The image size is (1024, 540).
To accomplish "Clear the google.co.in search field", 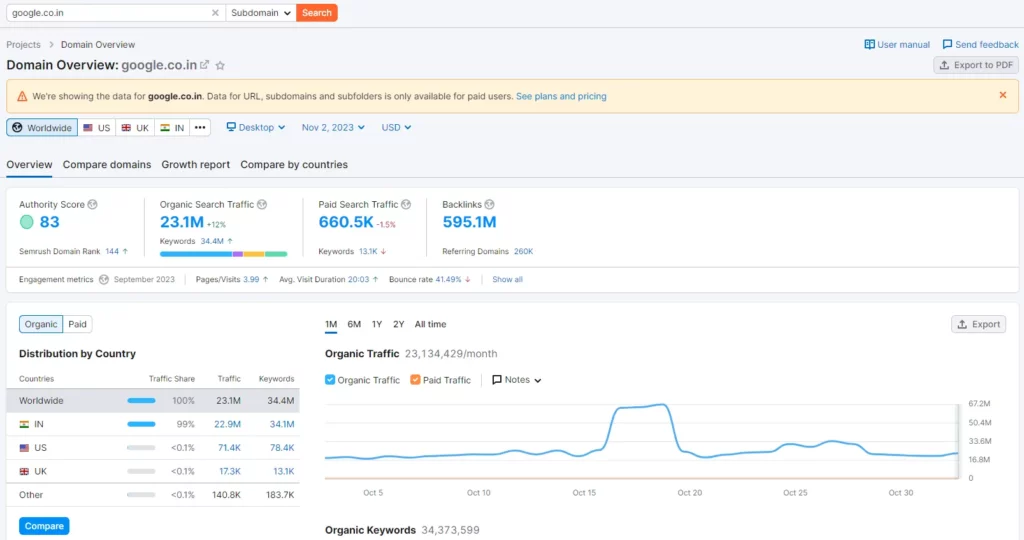I will pos(215,12).
